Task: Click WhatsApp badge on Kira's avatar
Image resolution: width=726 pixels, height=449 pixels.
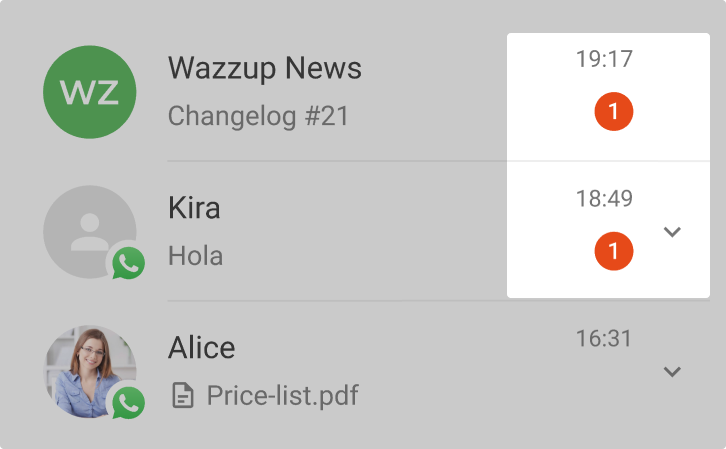Action: [x=128, y=264]
